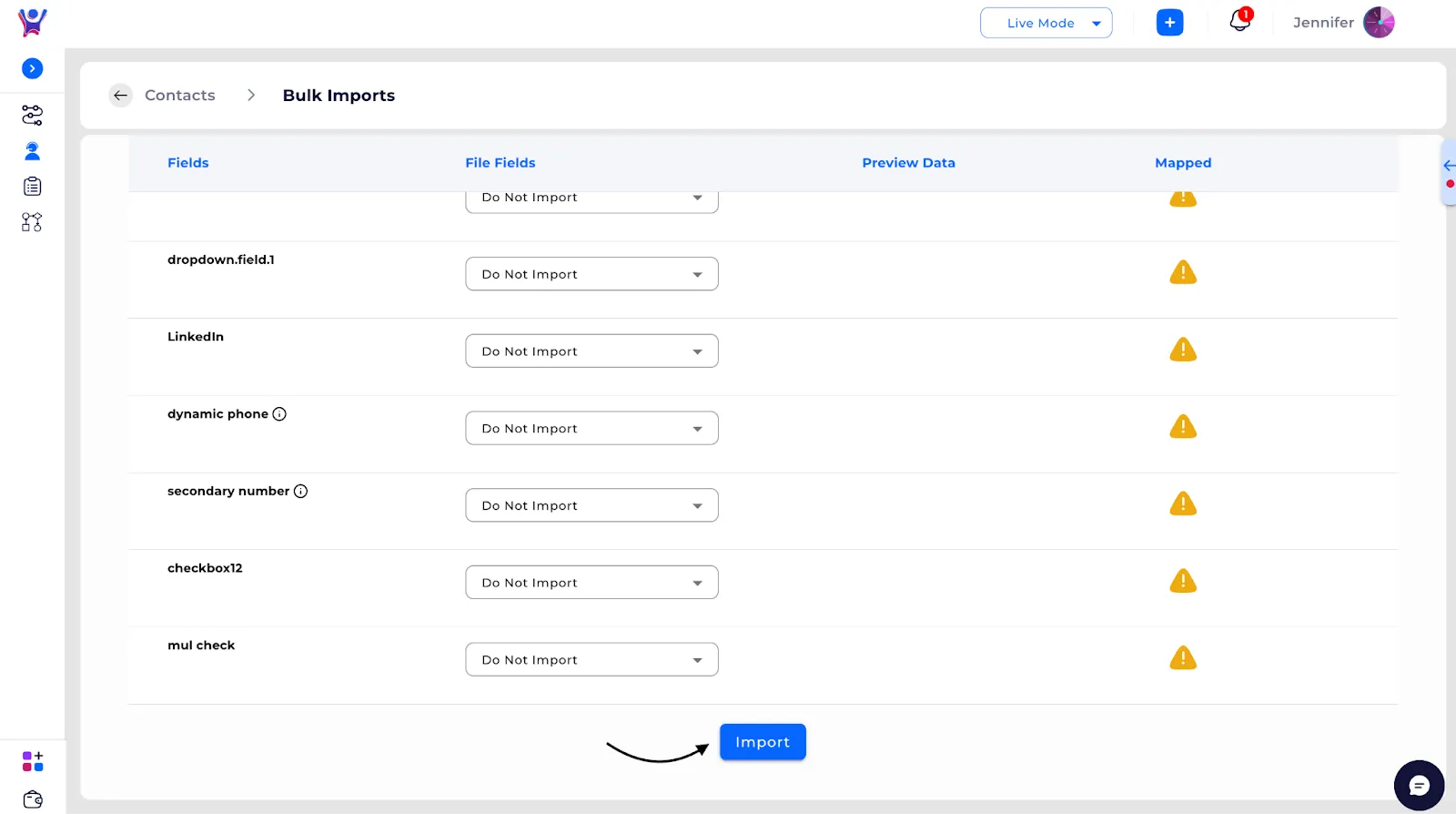
Task: Click warning icon for LinkedIn row
Action: (x=1182, y=350)
